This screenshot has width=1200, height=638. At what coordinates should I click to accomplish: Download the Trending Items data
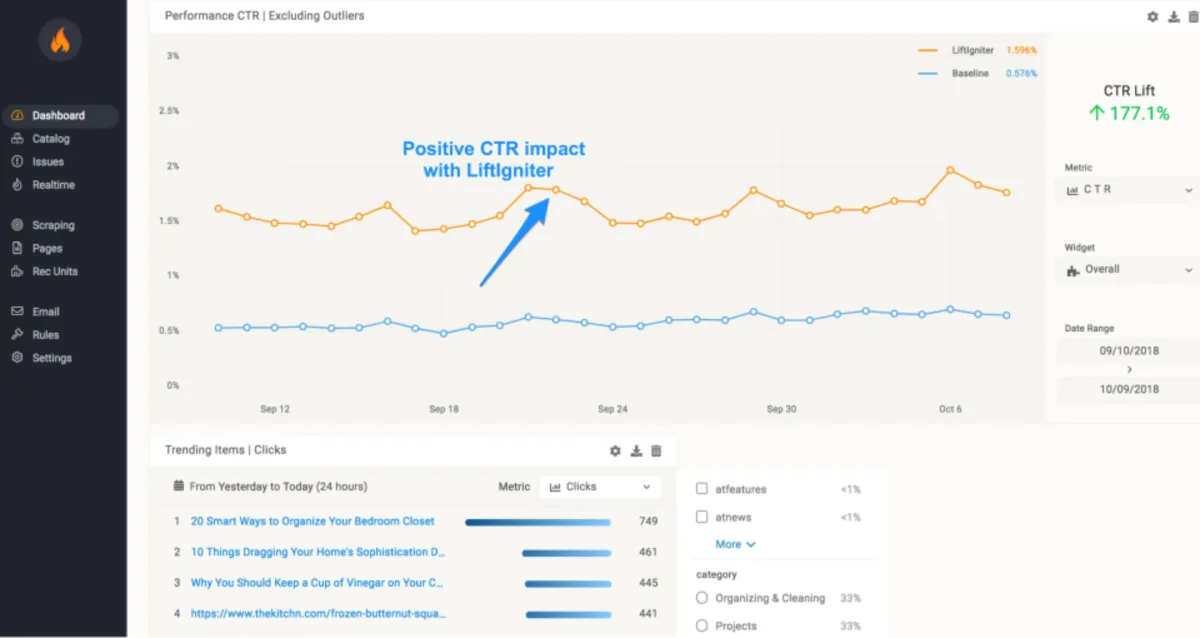tap(636, 451)
